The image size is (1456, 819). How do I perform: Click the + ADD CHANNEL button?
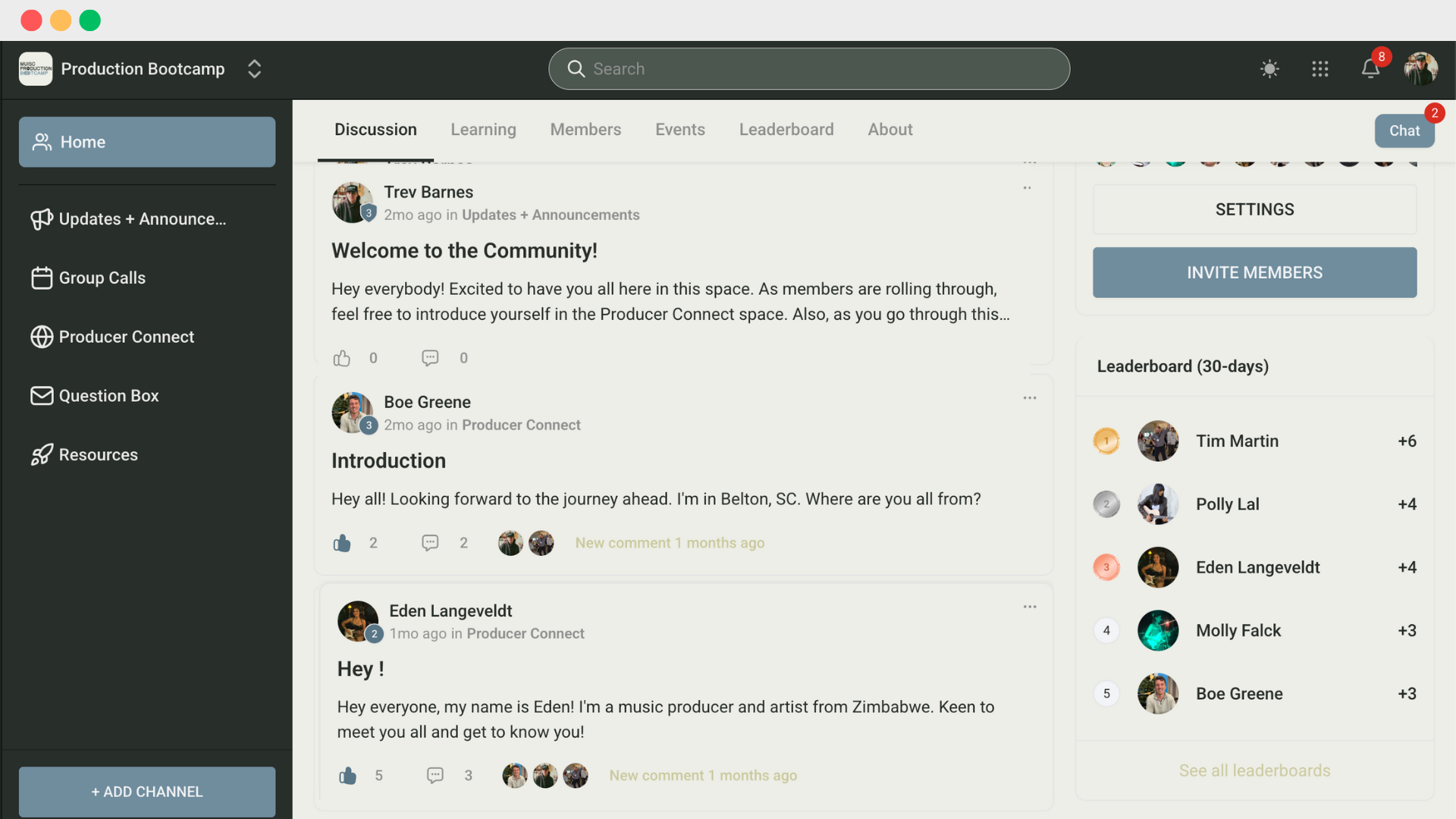147,792
